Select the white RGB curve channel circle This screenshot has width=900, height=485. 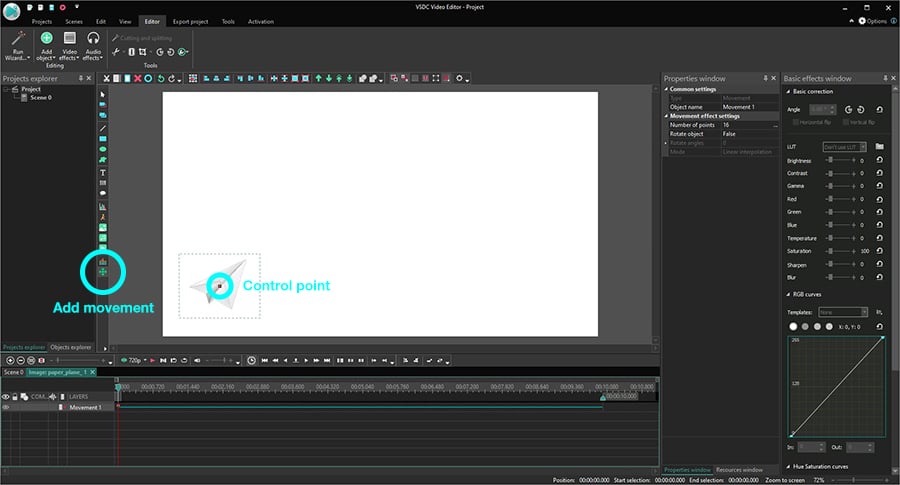click(793, 327)
